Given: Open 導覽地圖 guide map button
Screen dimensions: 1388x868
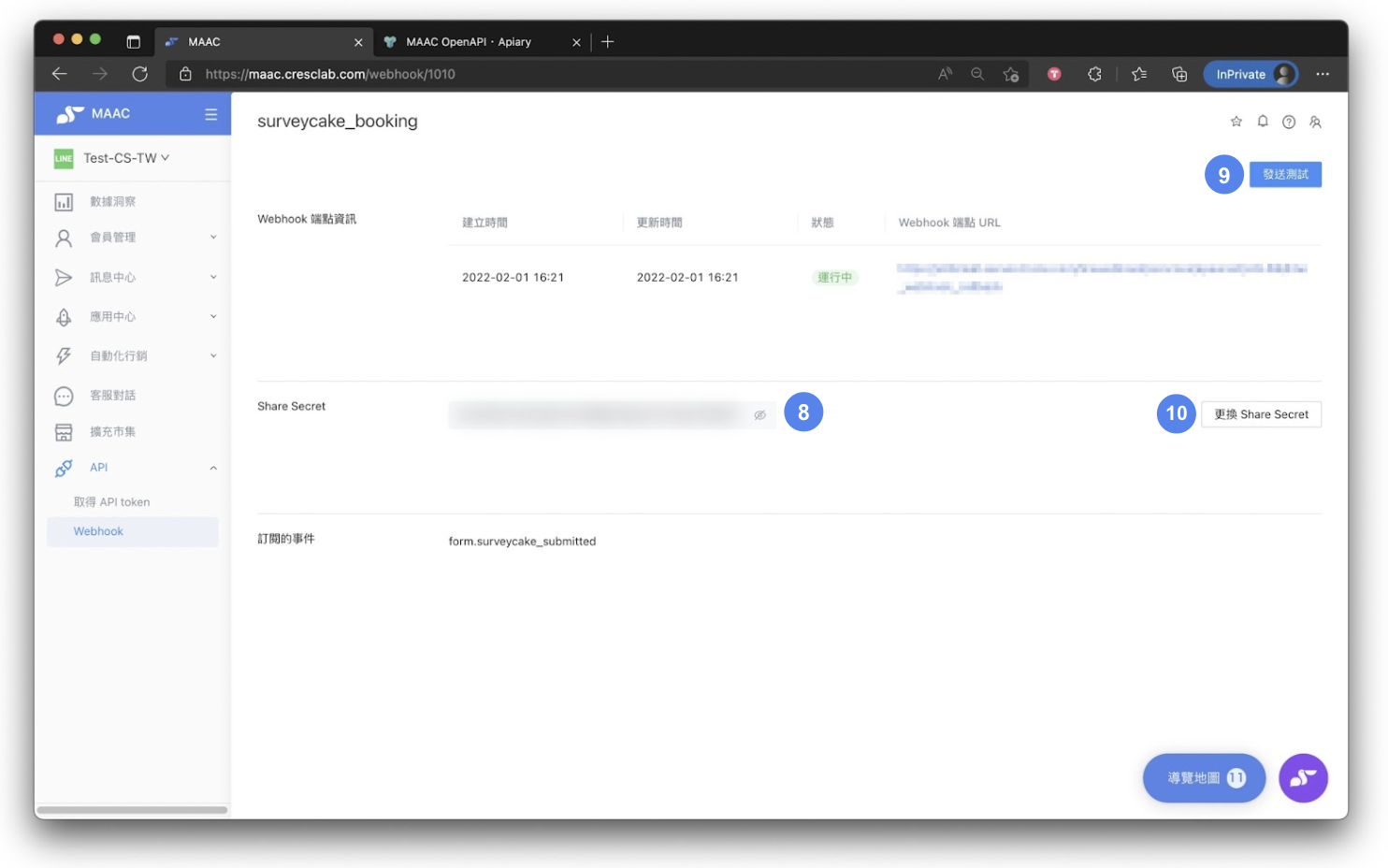Looking at the screenshot, I should (1205, 778).
